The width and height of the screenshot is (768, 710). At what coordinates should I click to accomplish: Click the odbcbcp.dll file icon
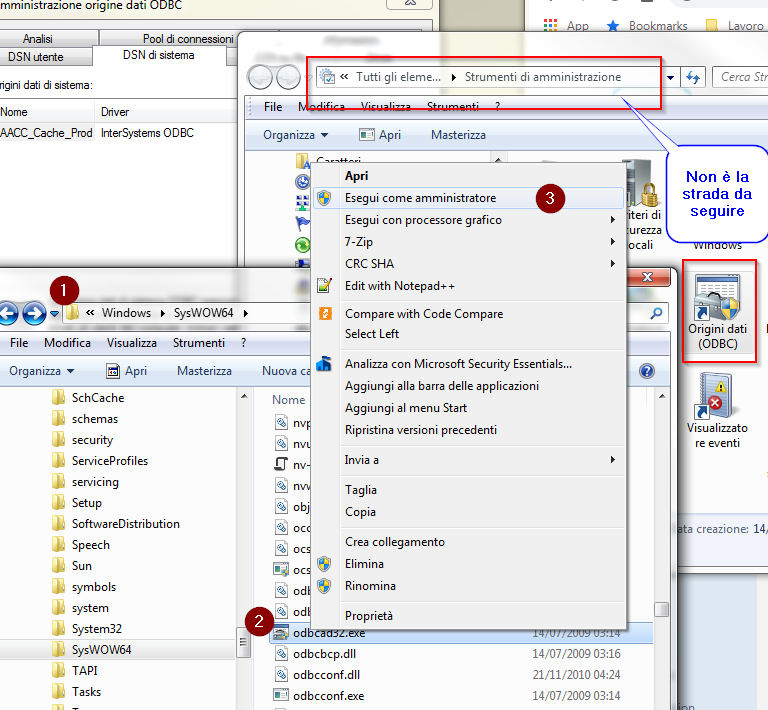[281, 654]
